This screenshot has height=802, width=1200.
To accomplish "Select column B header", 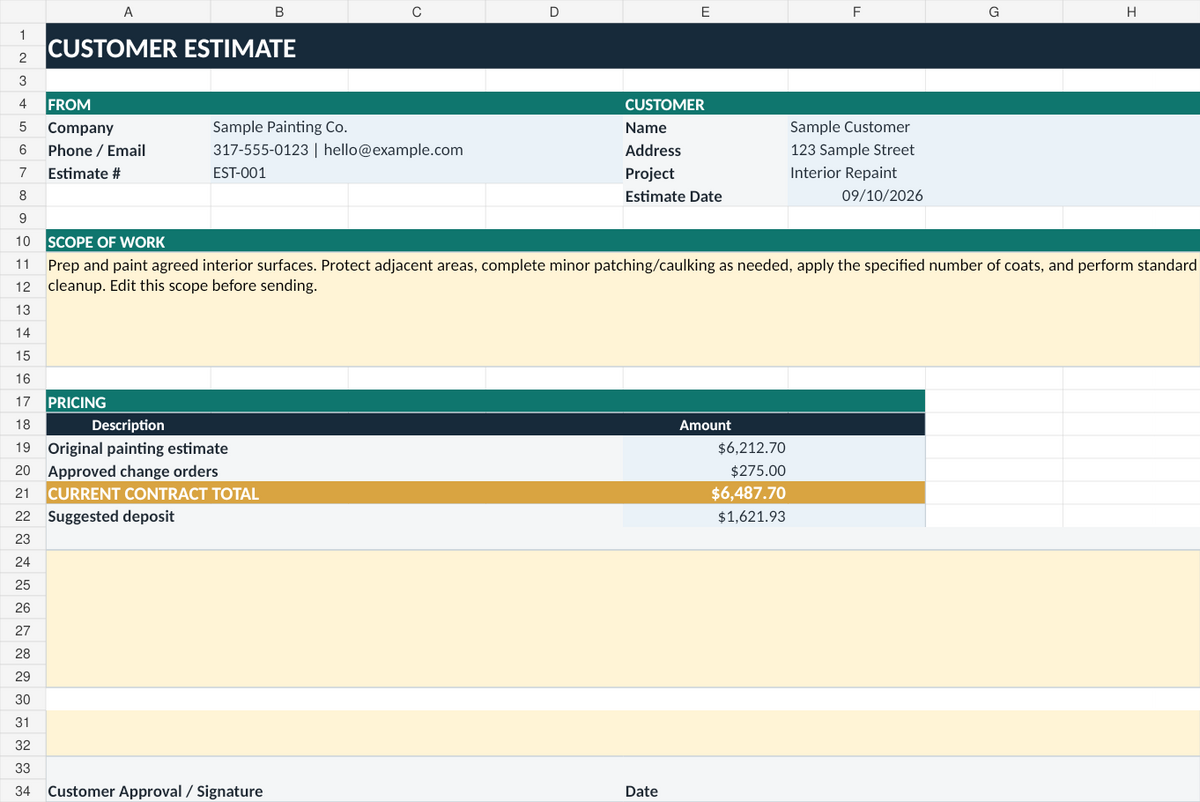I will point(279,12).
